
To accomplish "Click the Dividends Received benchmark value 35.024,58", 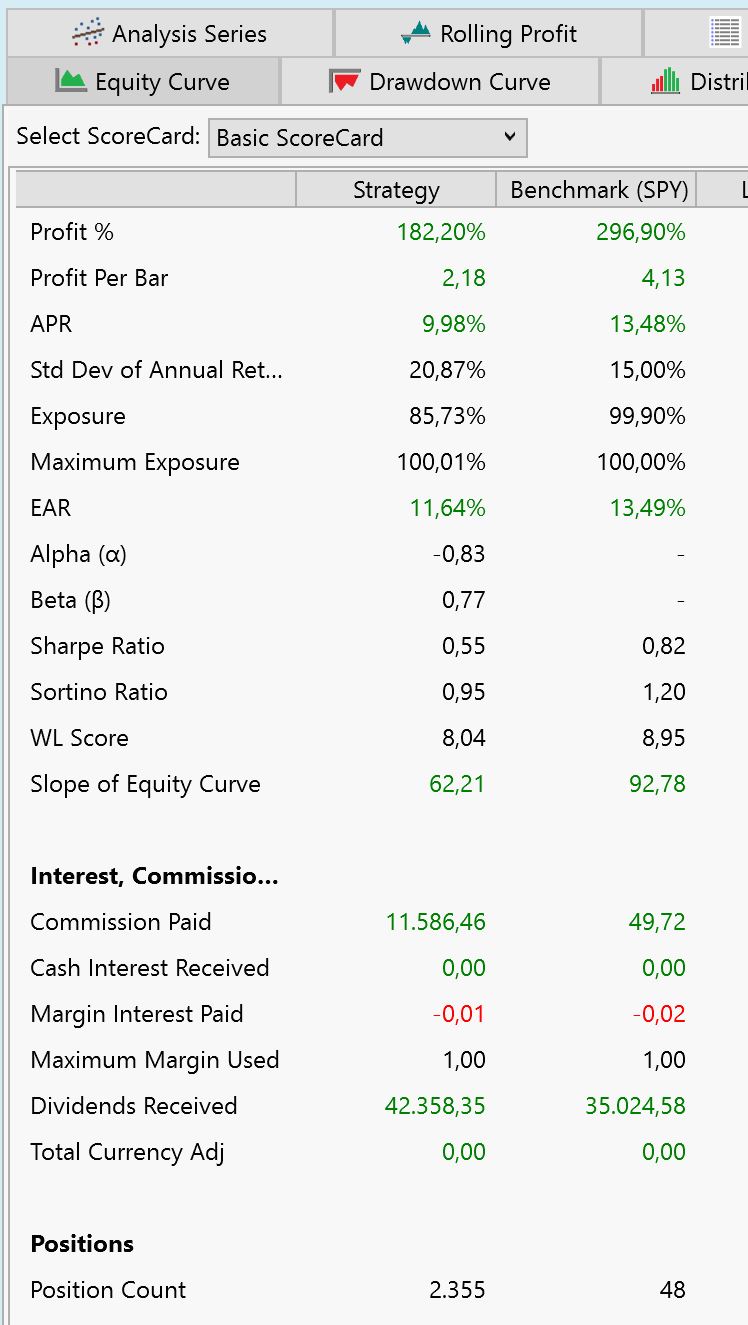I will [x=635, y=1106].
